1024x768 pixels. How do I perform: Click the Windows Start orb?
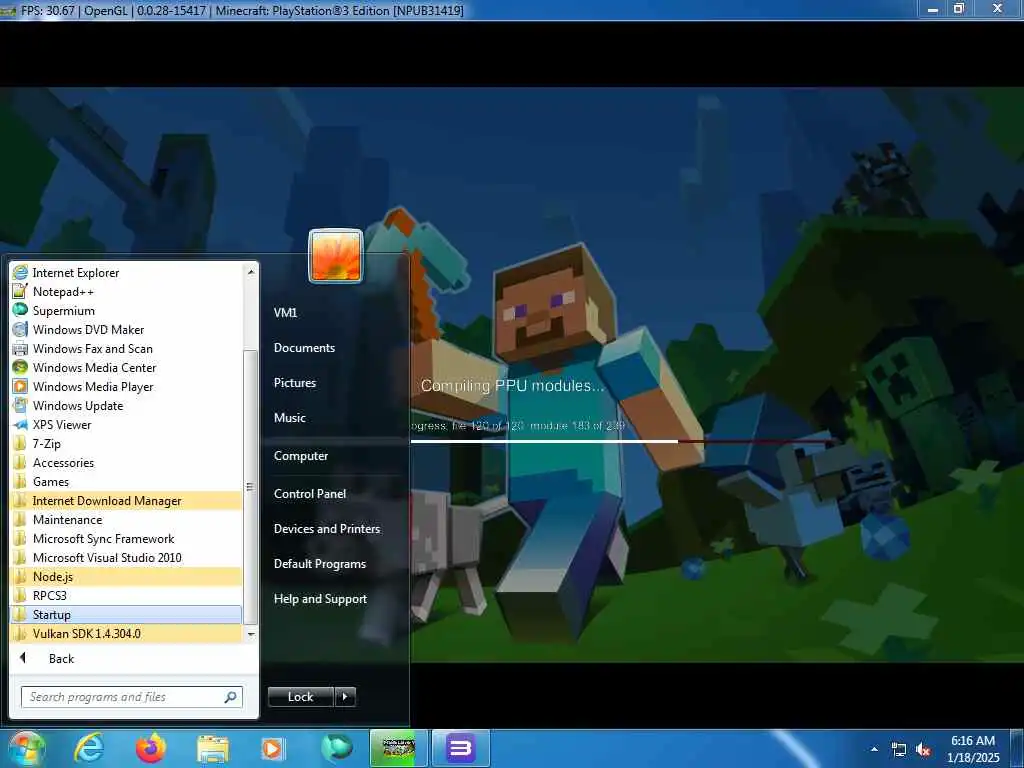point(26,748)
